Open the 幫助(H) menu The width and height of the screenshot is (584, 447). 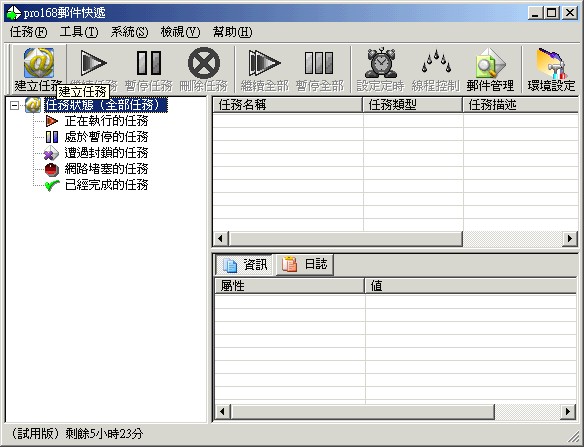(232, 32)
